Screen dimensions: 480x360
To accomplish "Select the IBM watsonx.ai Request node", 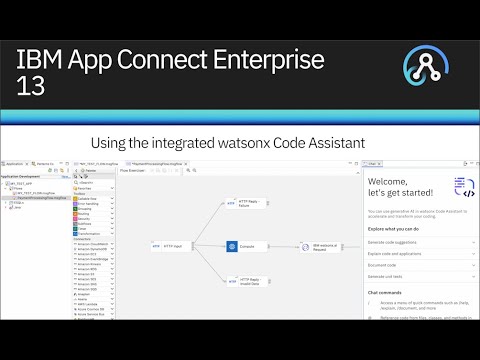I will [x=320, y=247].
